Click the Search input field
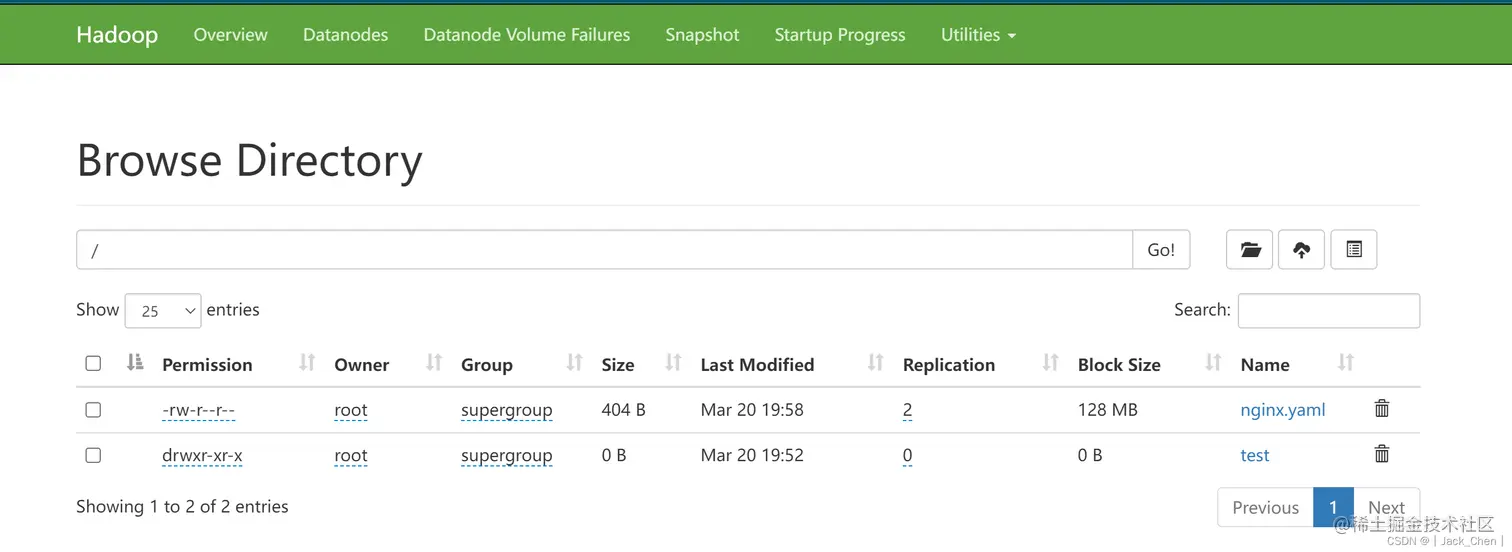Viewport: 1512px width, 552px height. pyautogui.click(x=1328, y=311)
